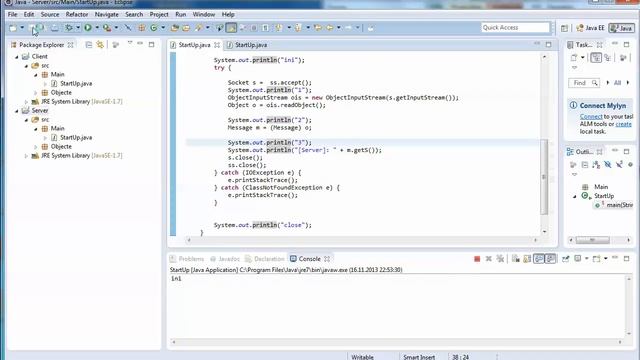Click the Connect link in Mylyn

pyautogui.click(x=591, y=117)
